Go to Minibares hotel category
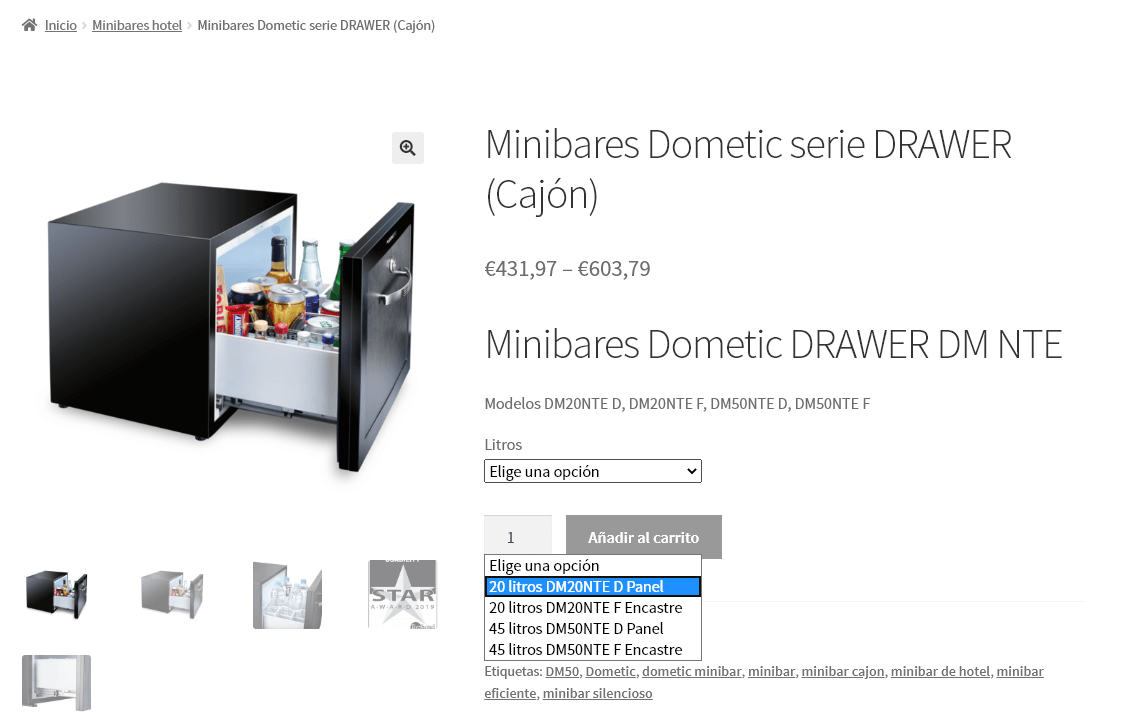The height and width of the screenshot is (712, 1121). tap(137, 26)
